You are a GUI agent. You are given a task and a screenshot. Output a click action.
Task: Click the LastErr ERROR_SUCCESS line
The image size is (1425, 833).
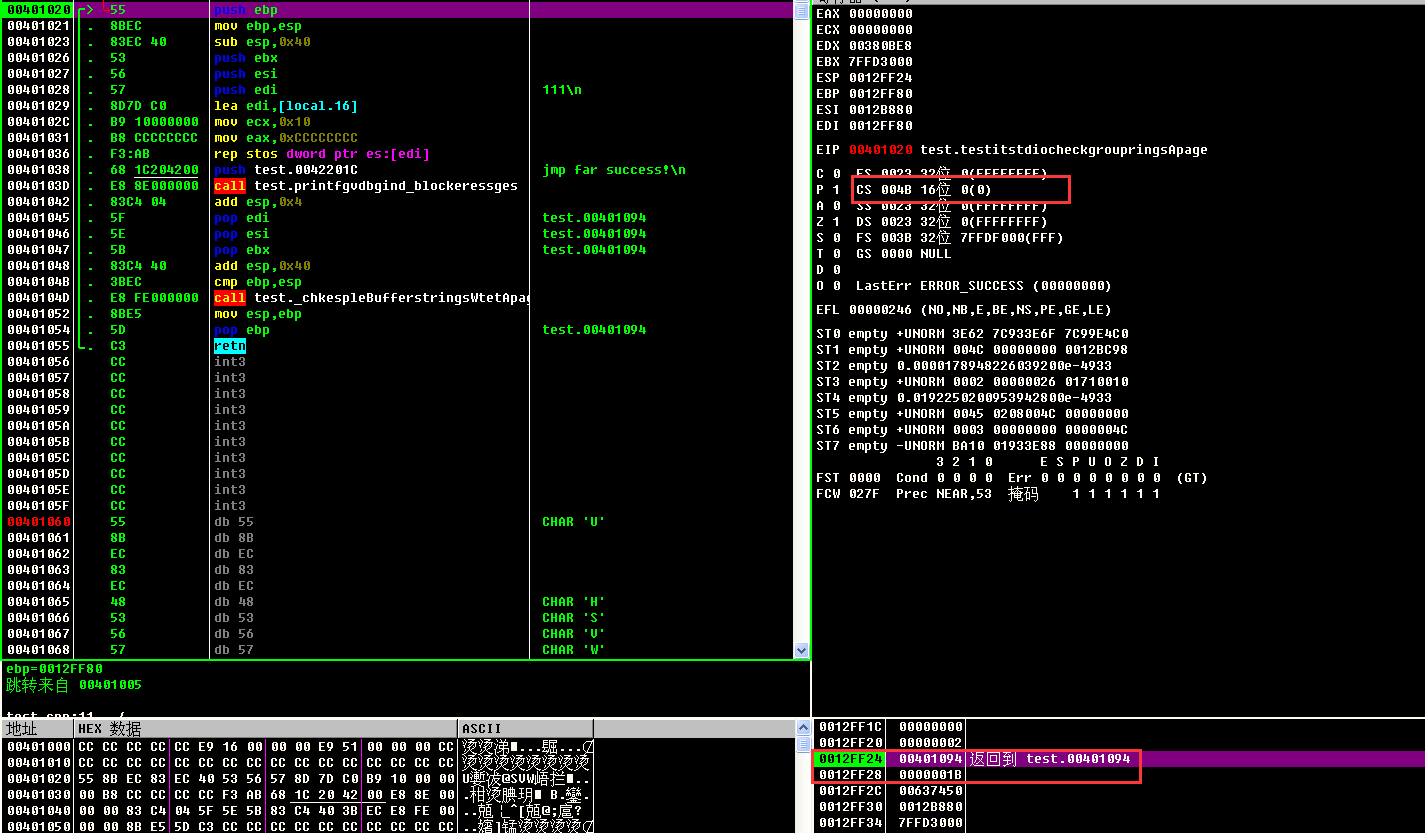click(x=984, y=286)
